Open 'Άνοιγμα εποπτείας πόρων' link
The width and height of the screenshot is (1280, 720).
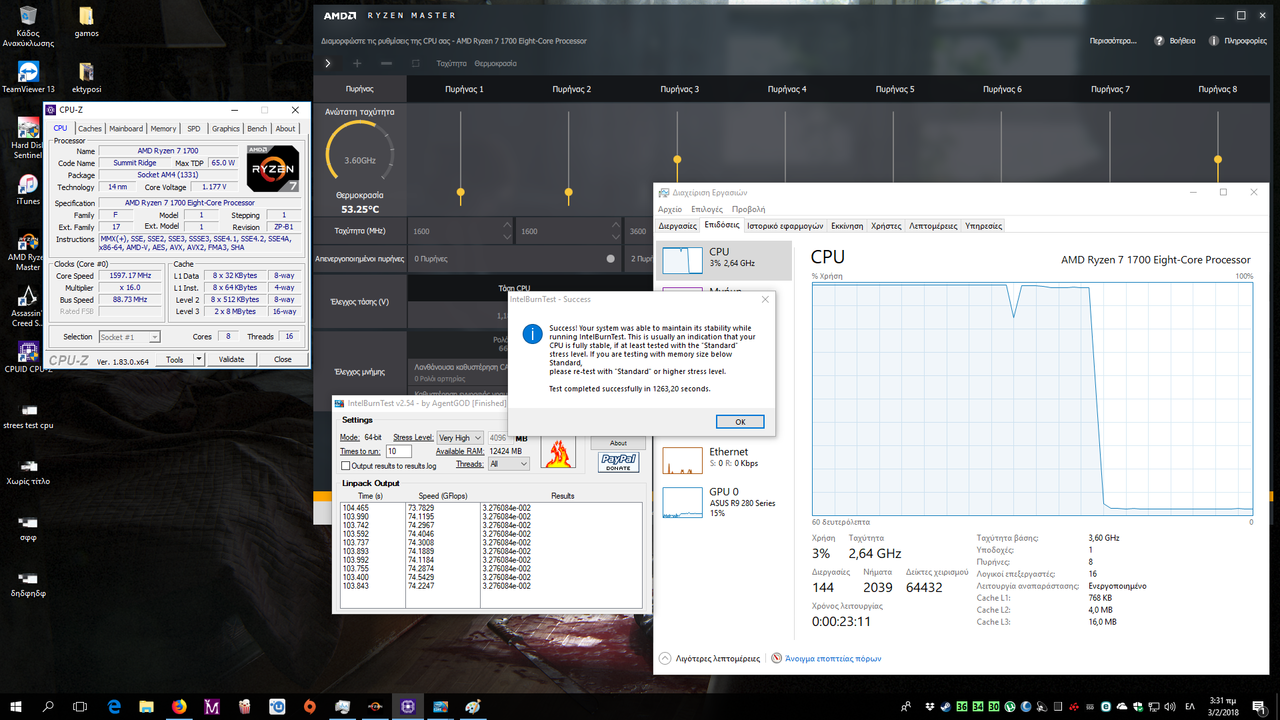coord(825,658)
